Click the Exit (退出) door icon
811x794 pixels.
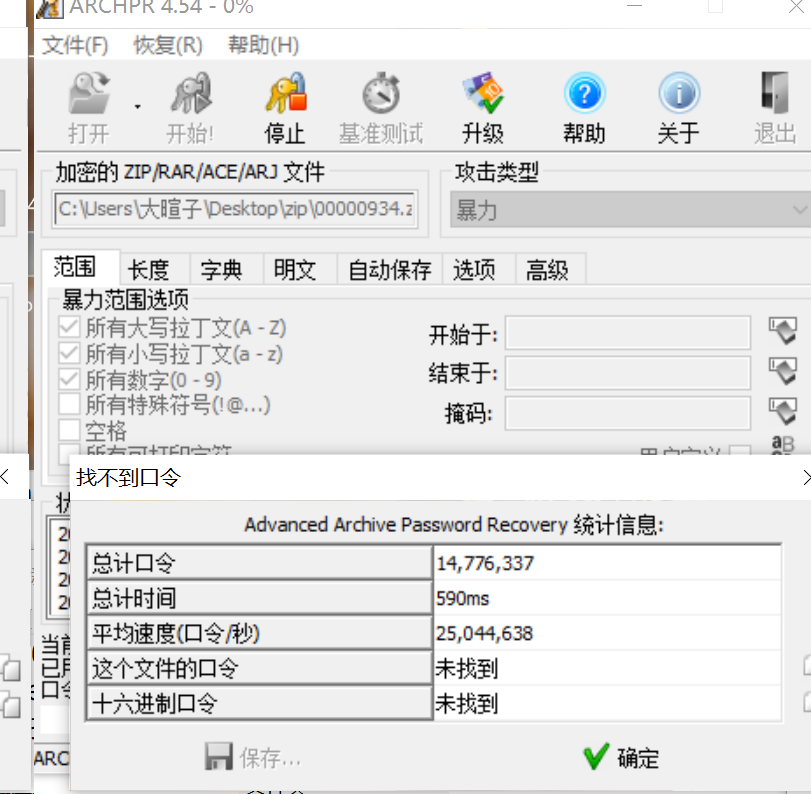775,94
